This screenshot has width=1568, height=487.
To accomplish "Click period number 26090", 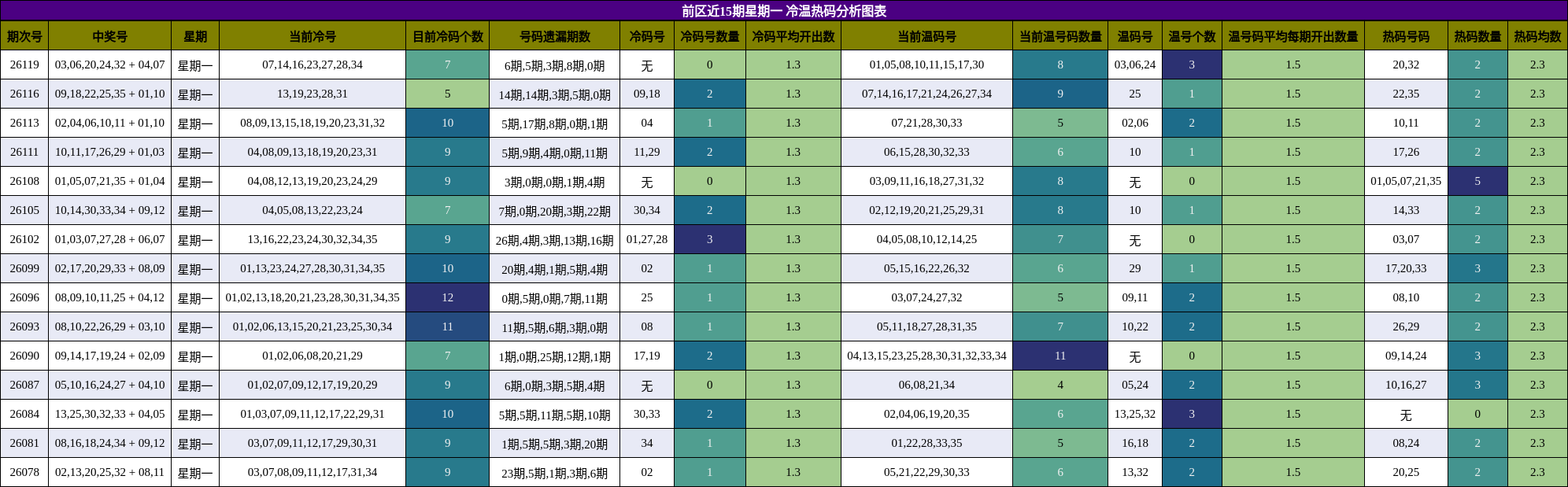I will (x=24, y=356).
